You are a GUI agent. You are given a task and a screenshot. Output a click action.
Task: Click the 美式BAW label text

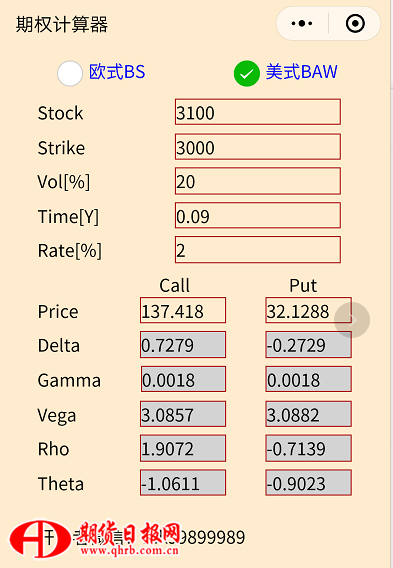click(301, 72)
